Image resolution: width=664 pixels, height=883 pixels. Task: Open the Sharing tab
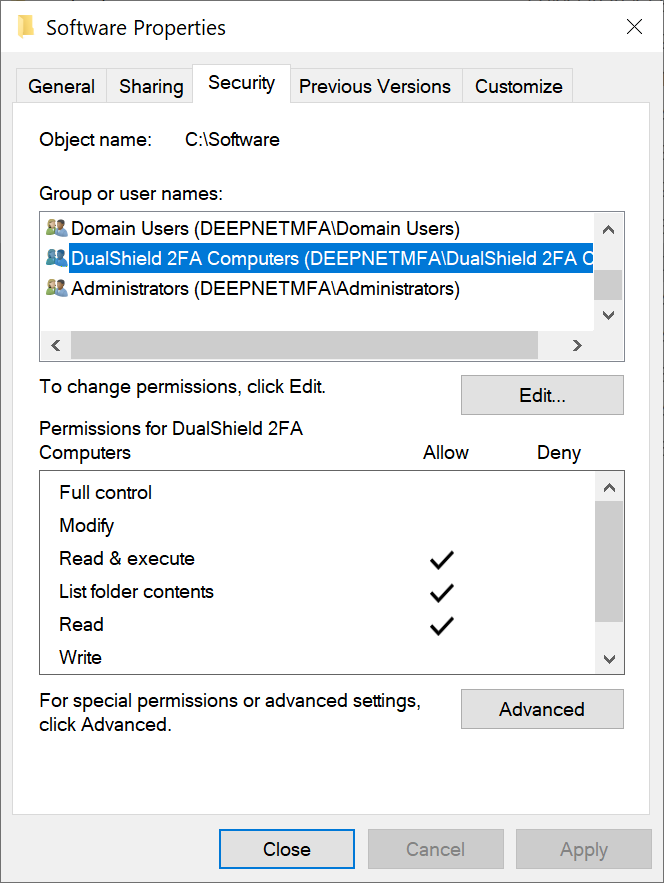tap(151, 87)
